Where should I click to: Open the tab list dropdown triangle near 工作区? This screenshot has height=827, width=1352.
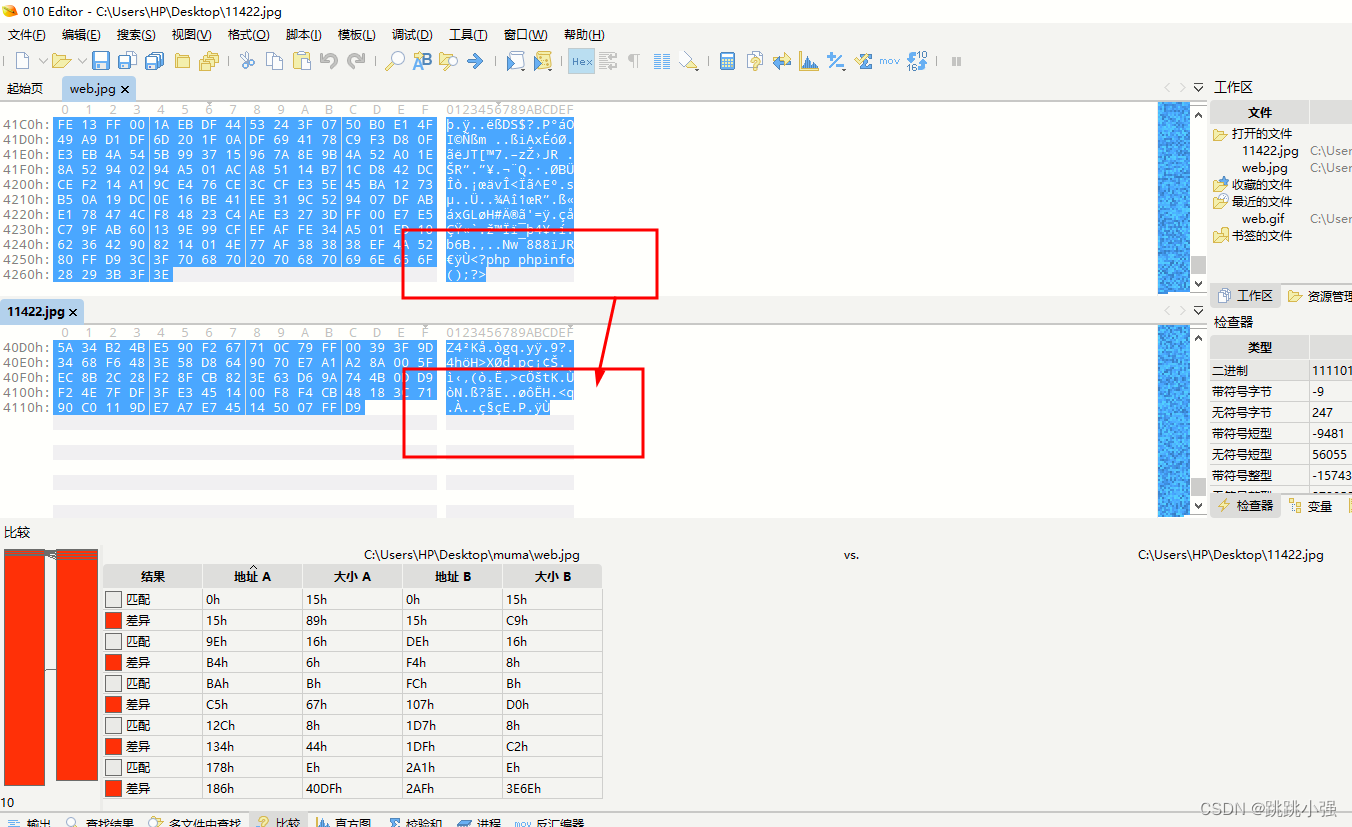point(1199,88)
